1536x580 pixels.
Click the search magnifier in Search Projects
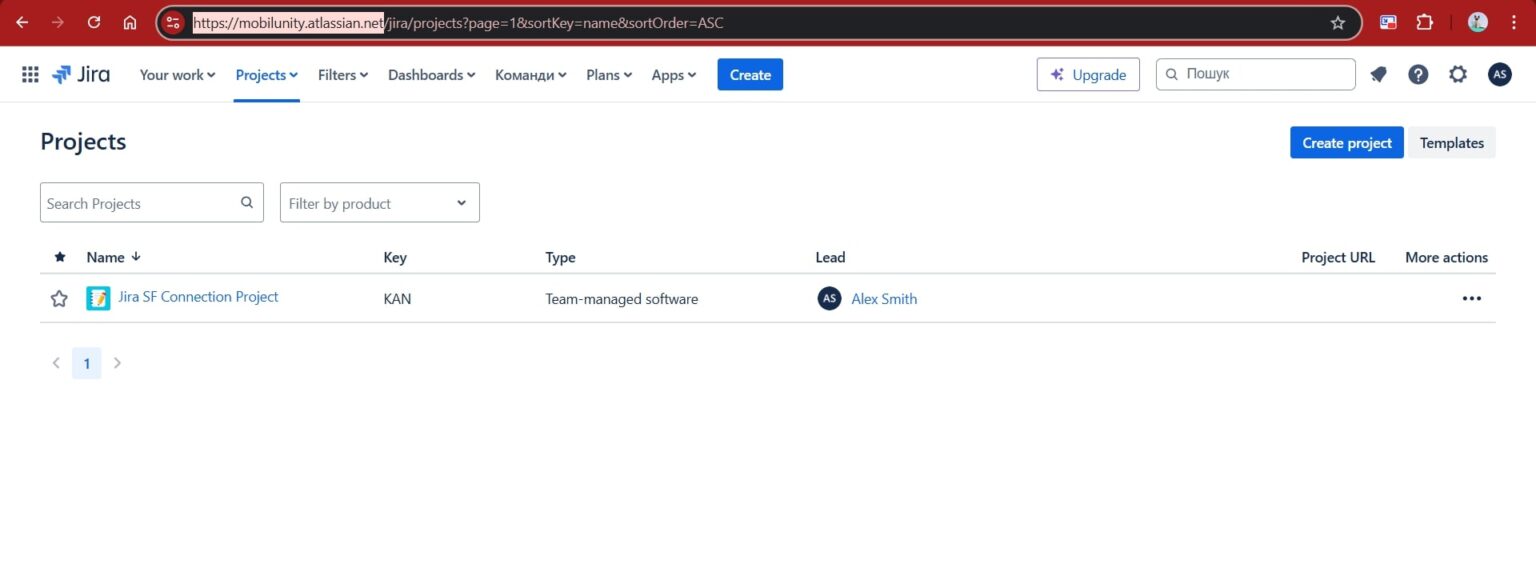[246, 202]
